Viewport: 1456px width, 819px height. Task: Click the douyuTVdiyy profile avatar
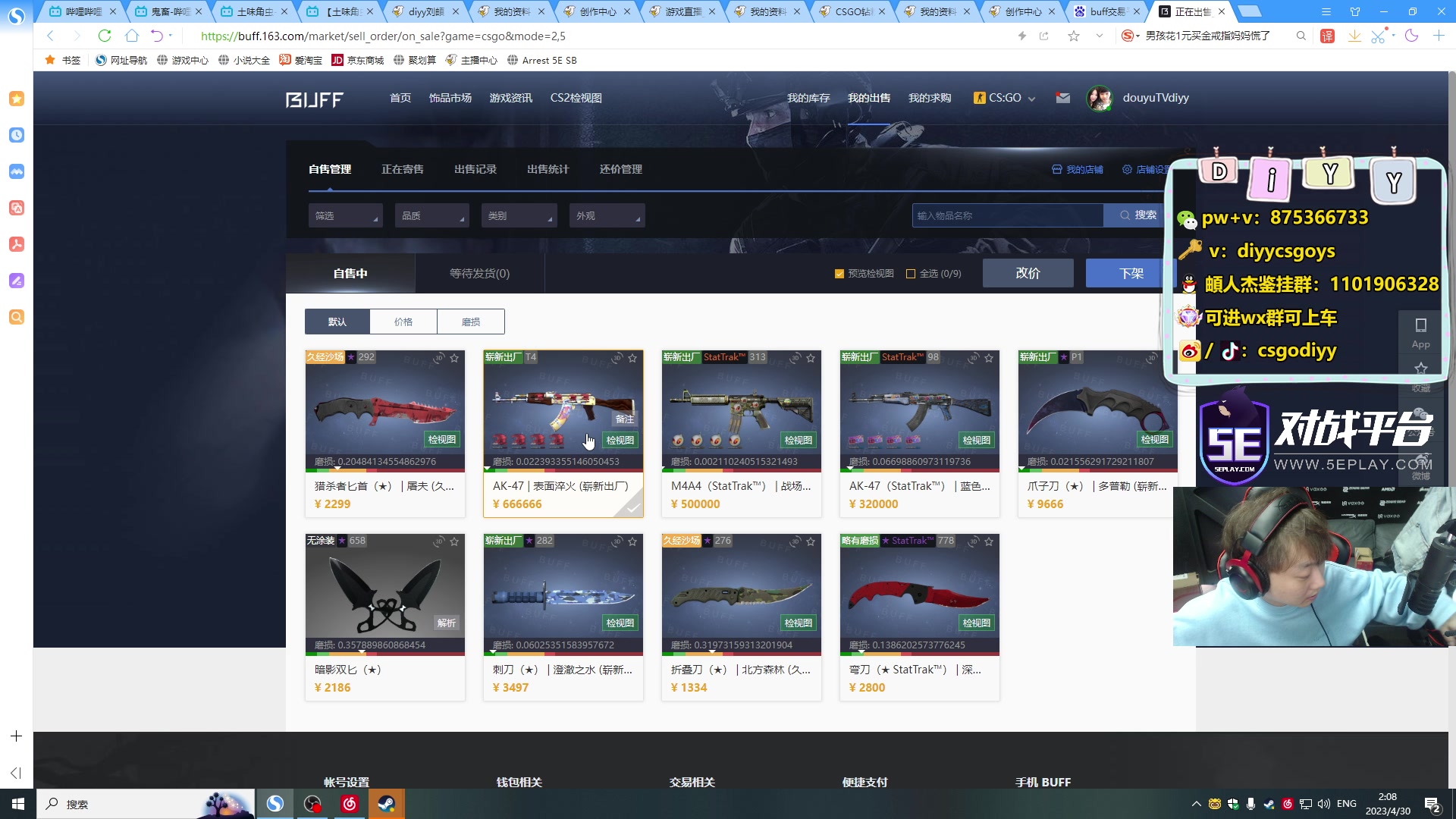click(1099, 98)
